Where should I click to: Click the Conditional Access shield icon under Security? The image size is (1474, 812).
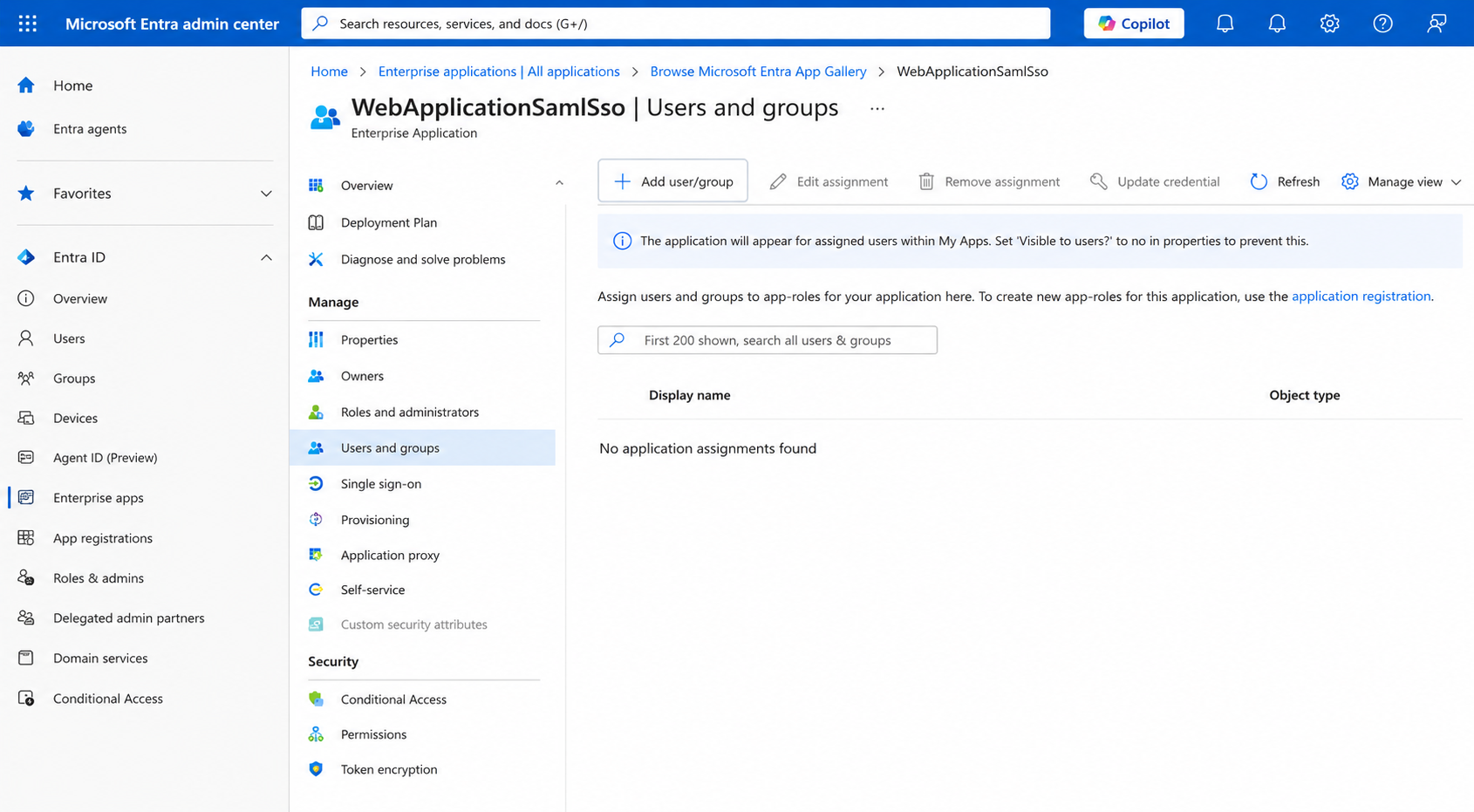316,699
